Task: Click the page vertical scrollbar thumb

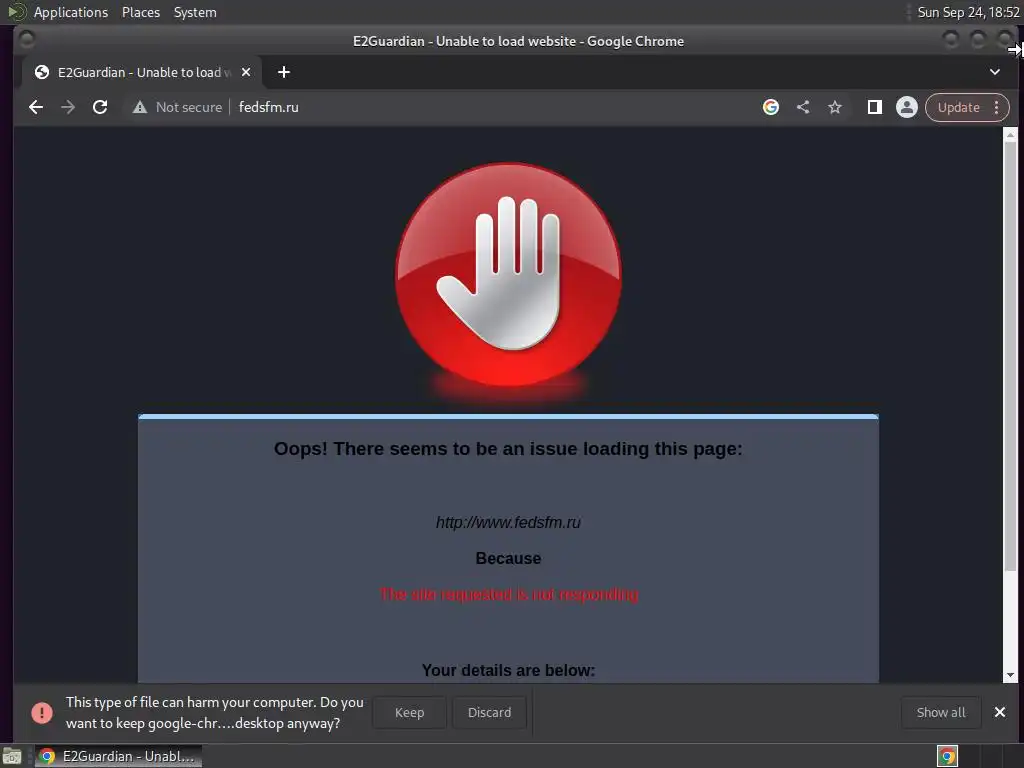Action: point(1010,356)
